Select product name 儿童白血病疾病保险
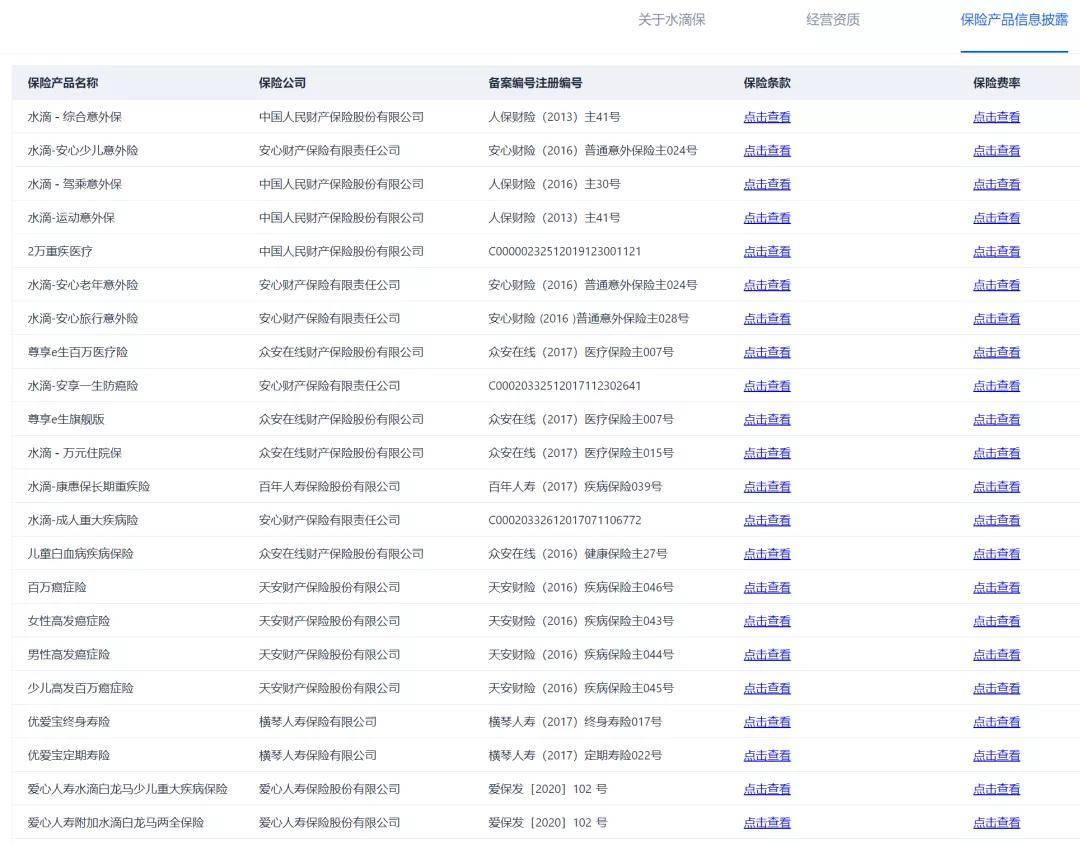Screen dimensions: 1080x844 [80, 554]
